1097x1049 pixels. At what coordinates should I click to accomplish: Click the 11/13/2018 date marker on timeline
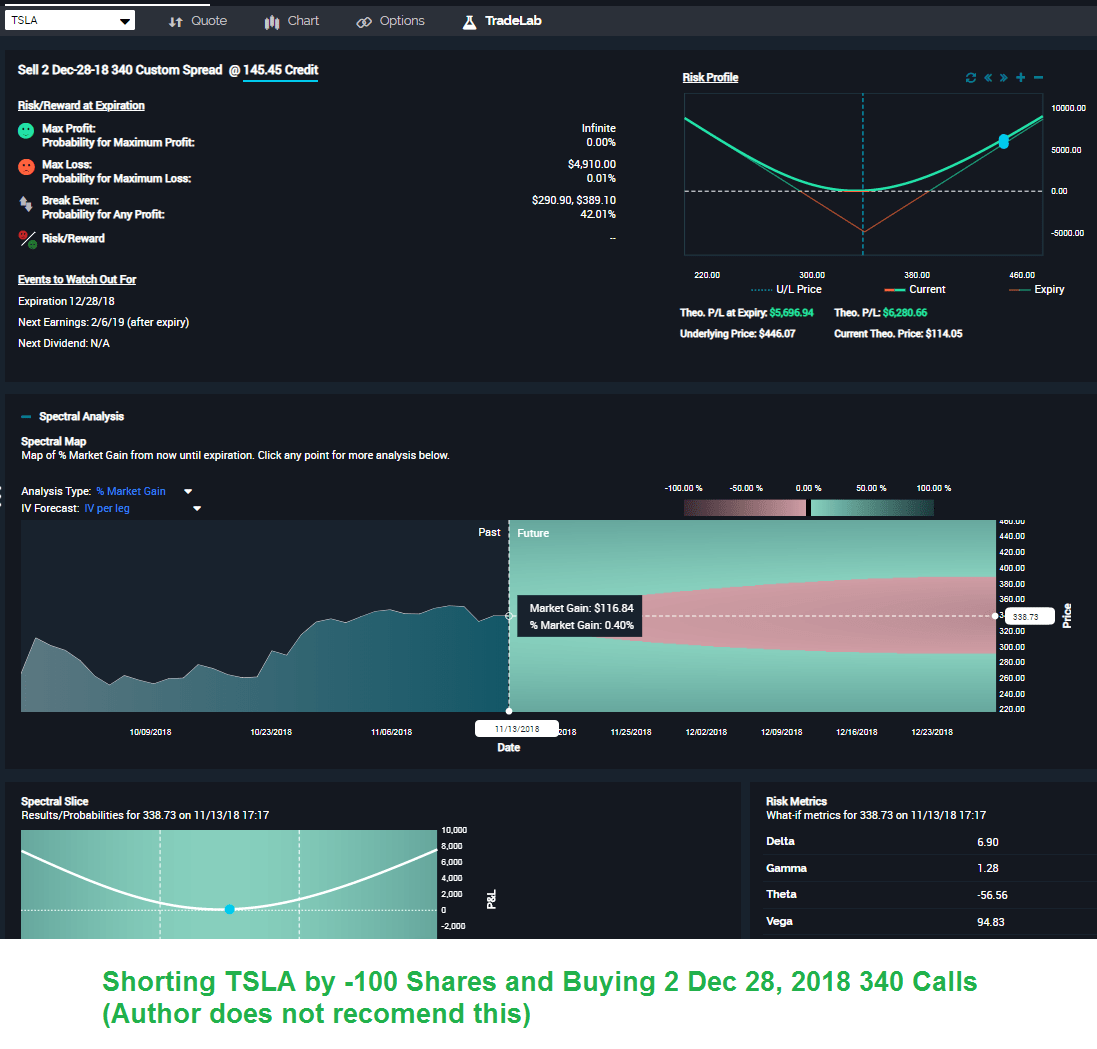tap(516, 729)
